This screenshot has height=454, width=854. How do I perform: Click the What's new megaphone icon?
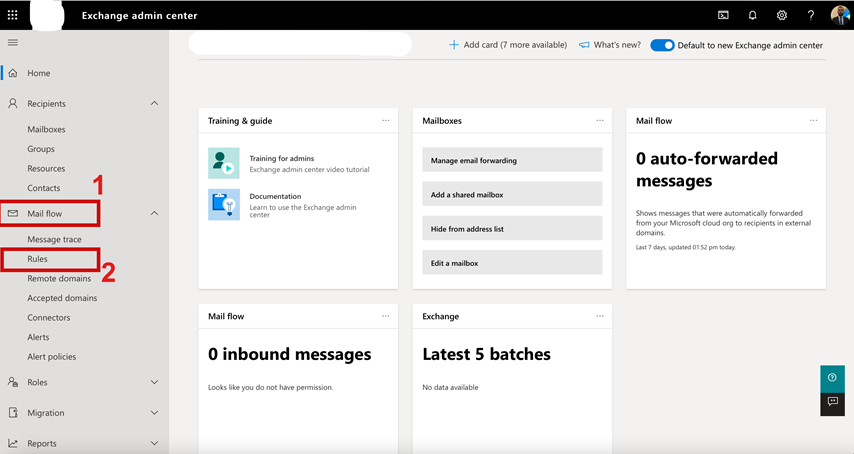[584, 45]
